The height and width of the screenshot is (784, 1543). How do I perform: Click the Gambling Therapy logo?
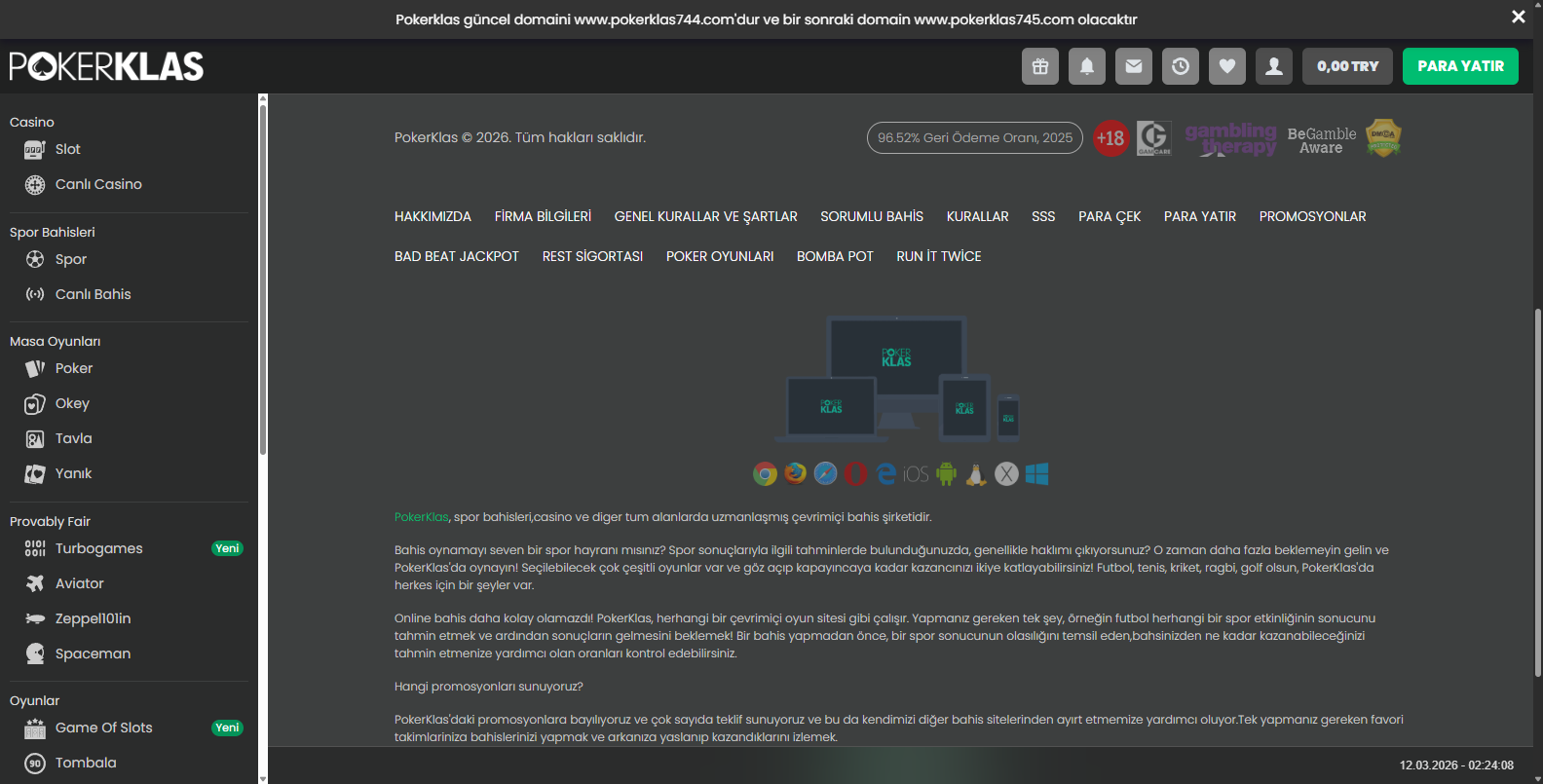(1230, 138)
